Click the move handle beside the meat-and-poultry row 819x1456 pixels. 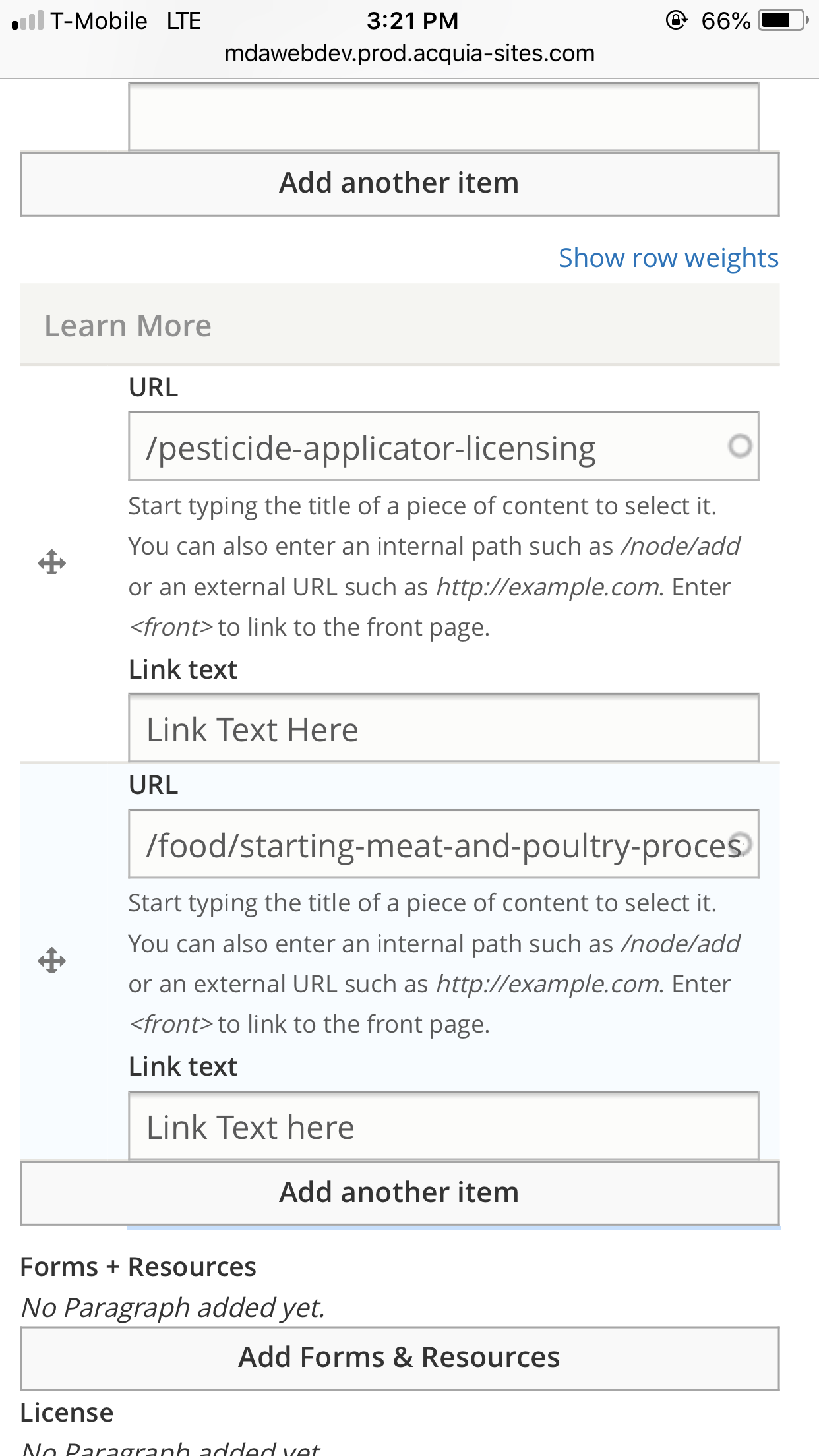[51, 961]
